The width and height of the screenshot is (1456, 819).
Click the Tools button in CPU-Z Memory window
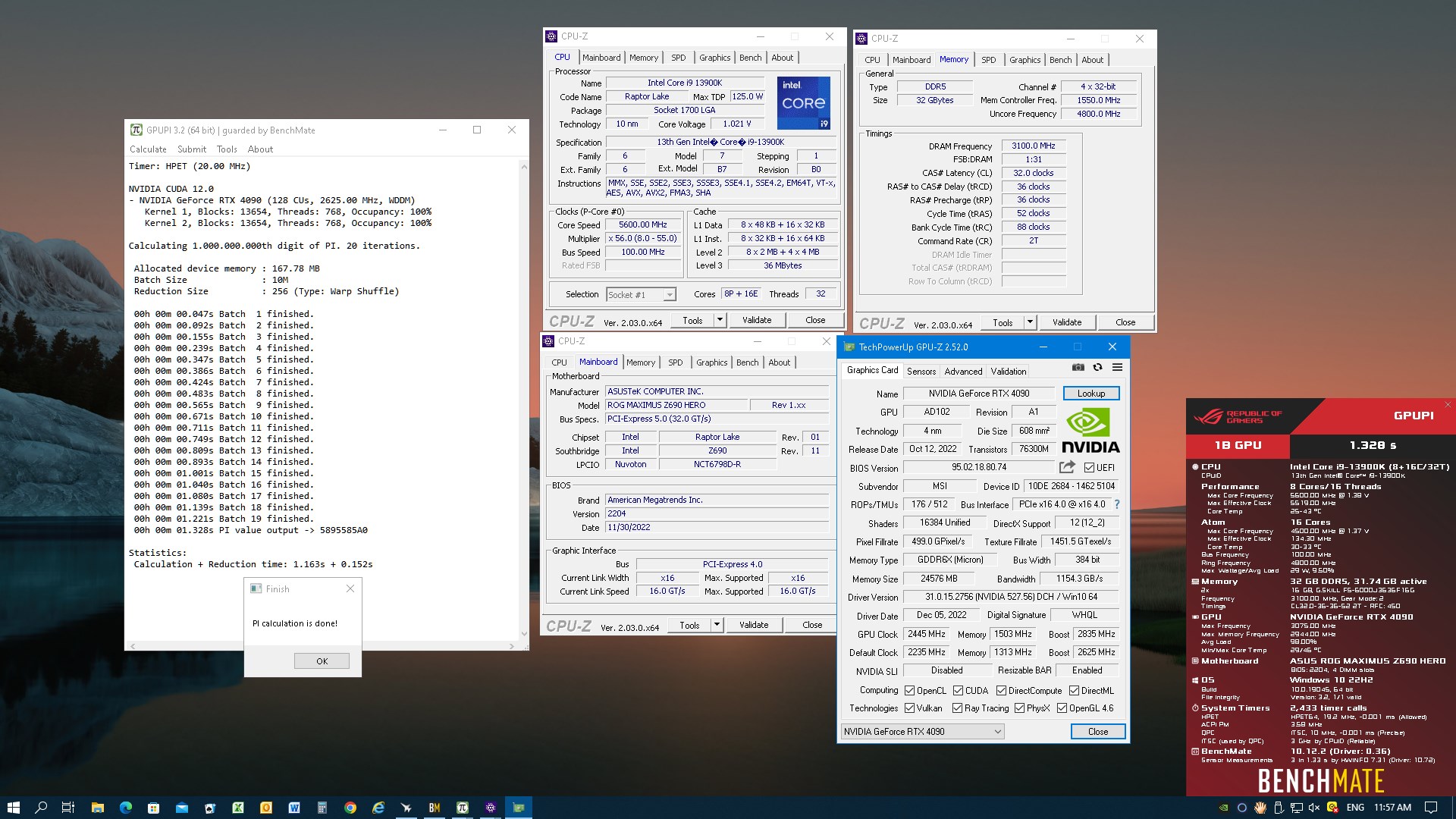[x=1002, y=322]
